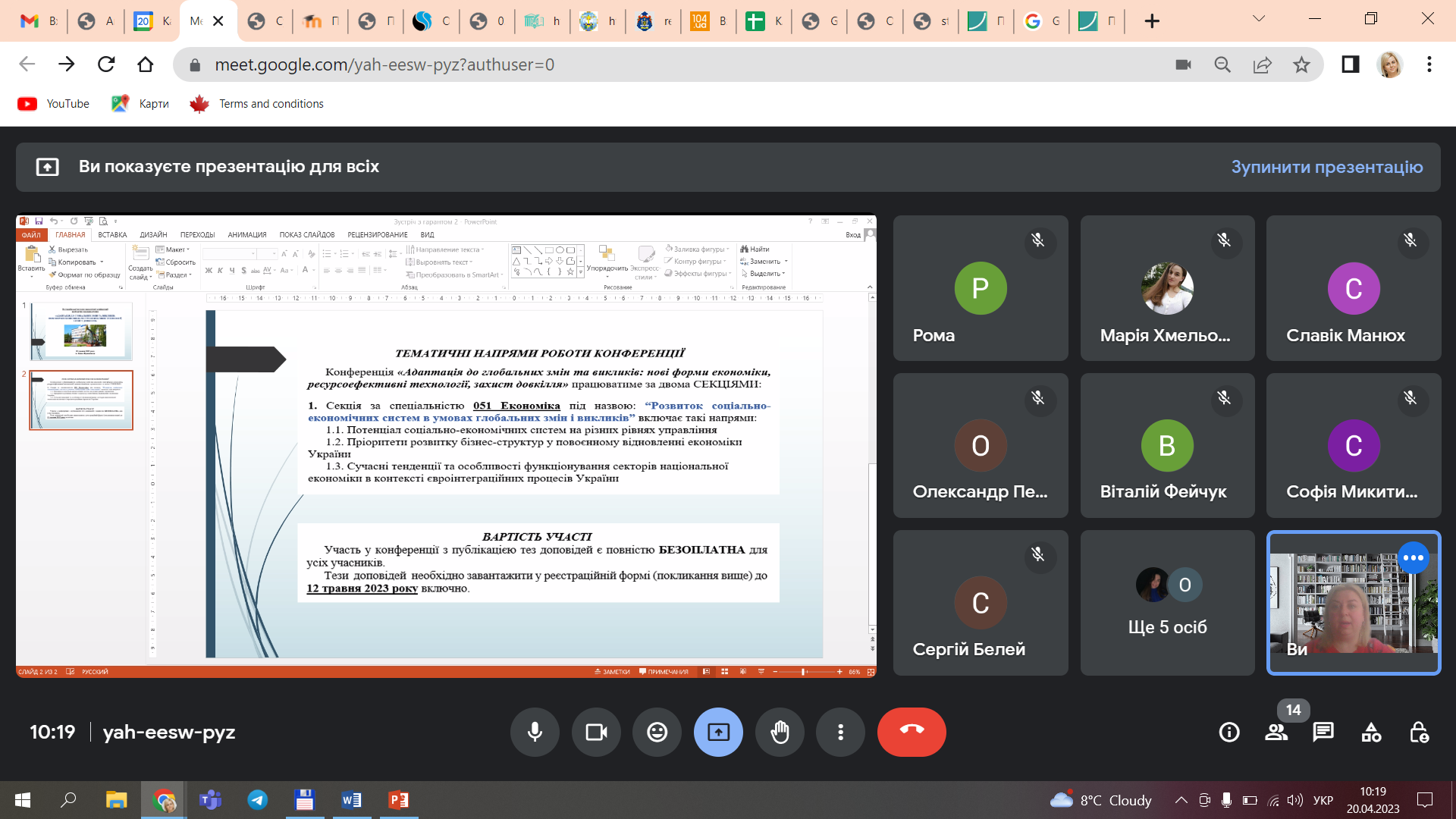Mute microphone in Meet call controls

click(535, 732)
